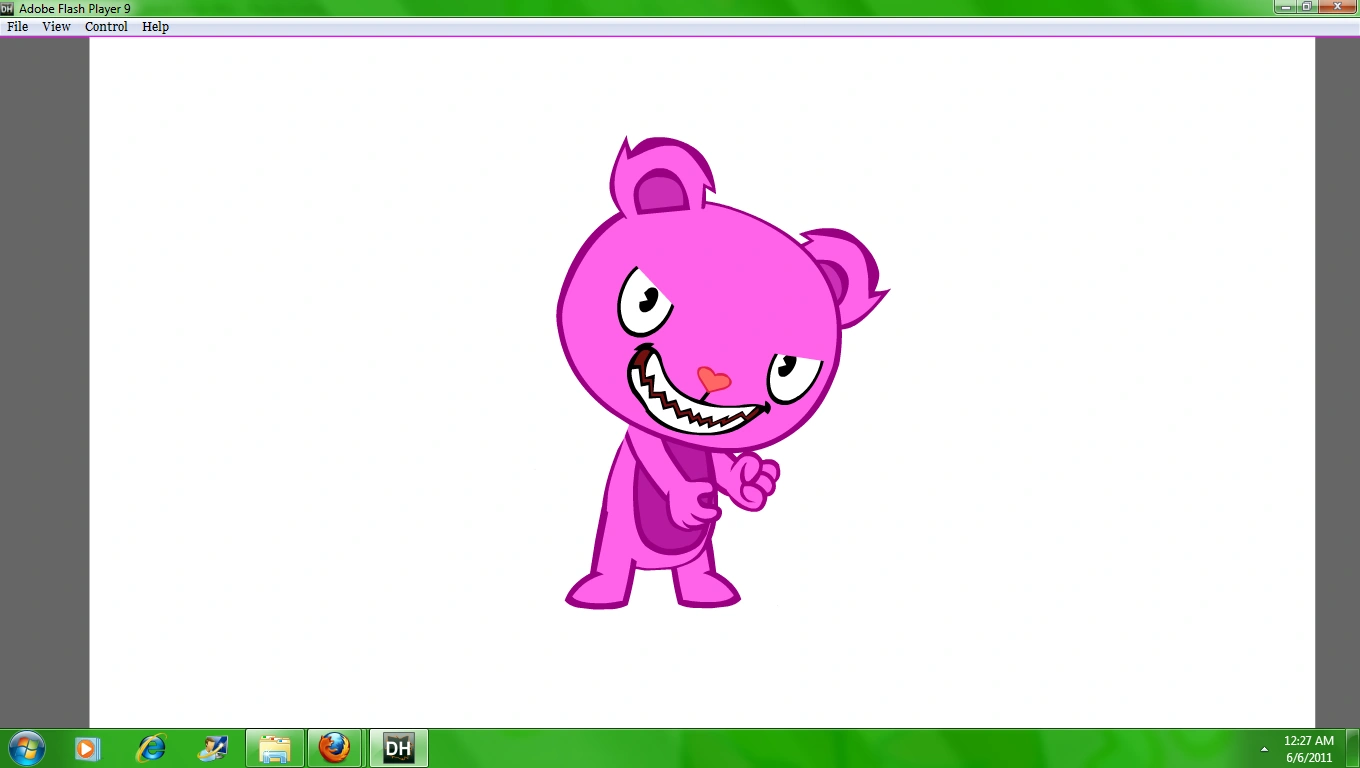Open Windows Explorer folder in the taskbar
Image resolution: width=1360 pixels, height=768 pixels.
pos(275,748)
